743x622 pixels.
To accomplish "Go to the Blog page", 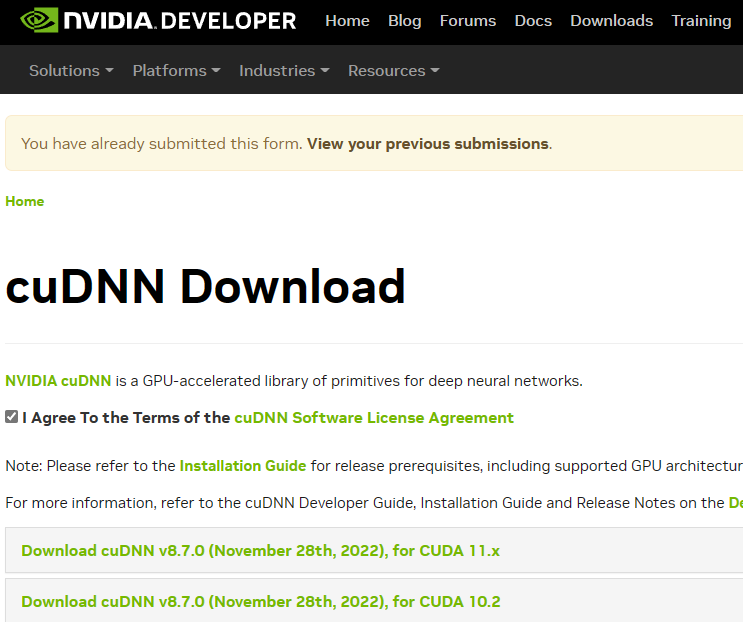I will point(405,21).
